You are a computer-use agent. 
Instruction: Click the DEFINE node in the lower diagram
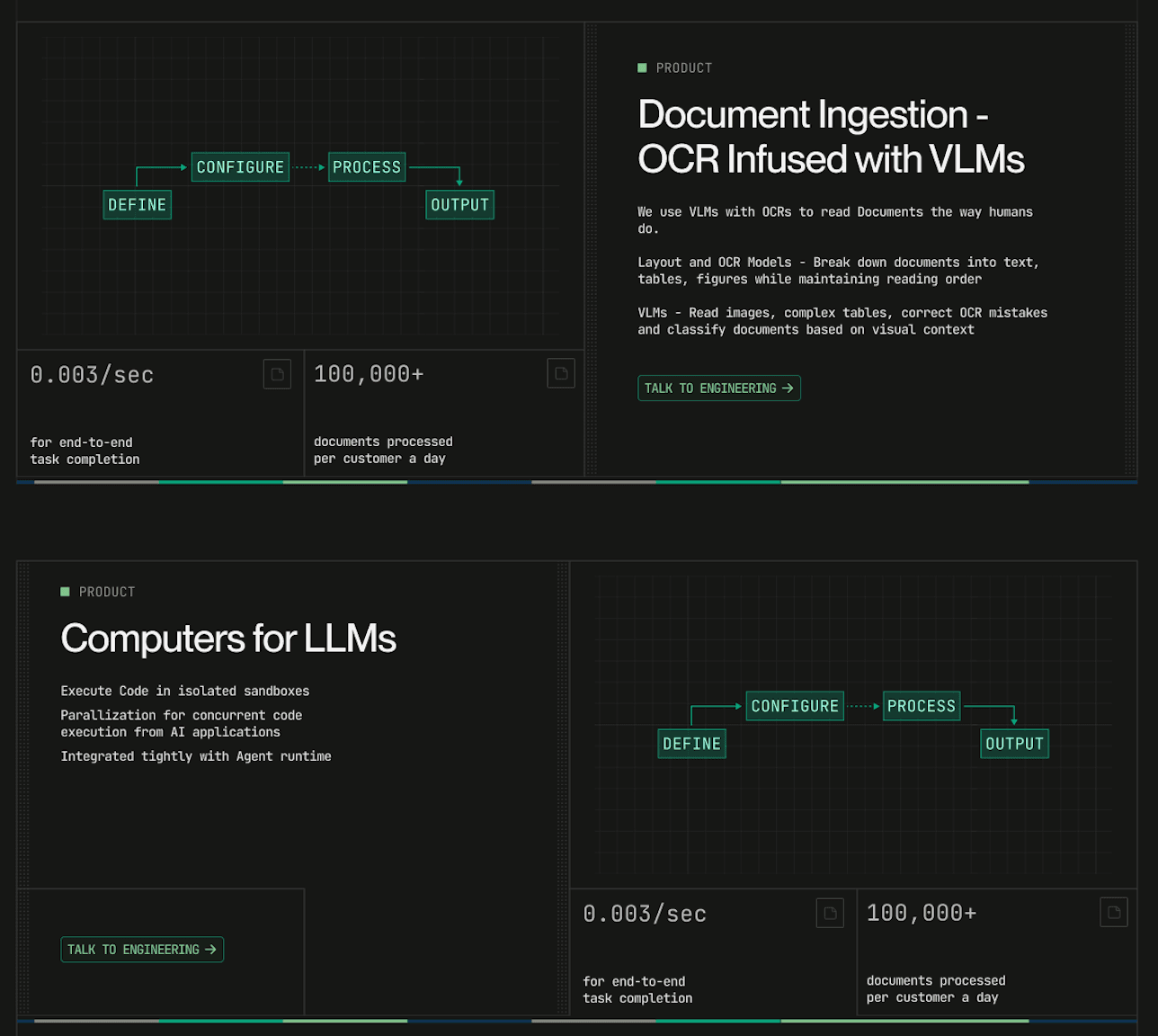pos(691,744)
